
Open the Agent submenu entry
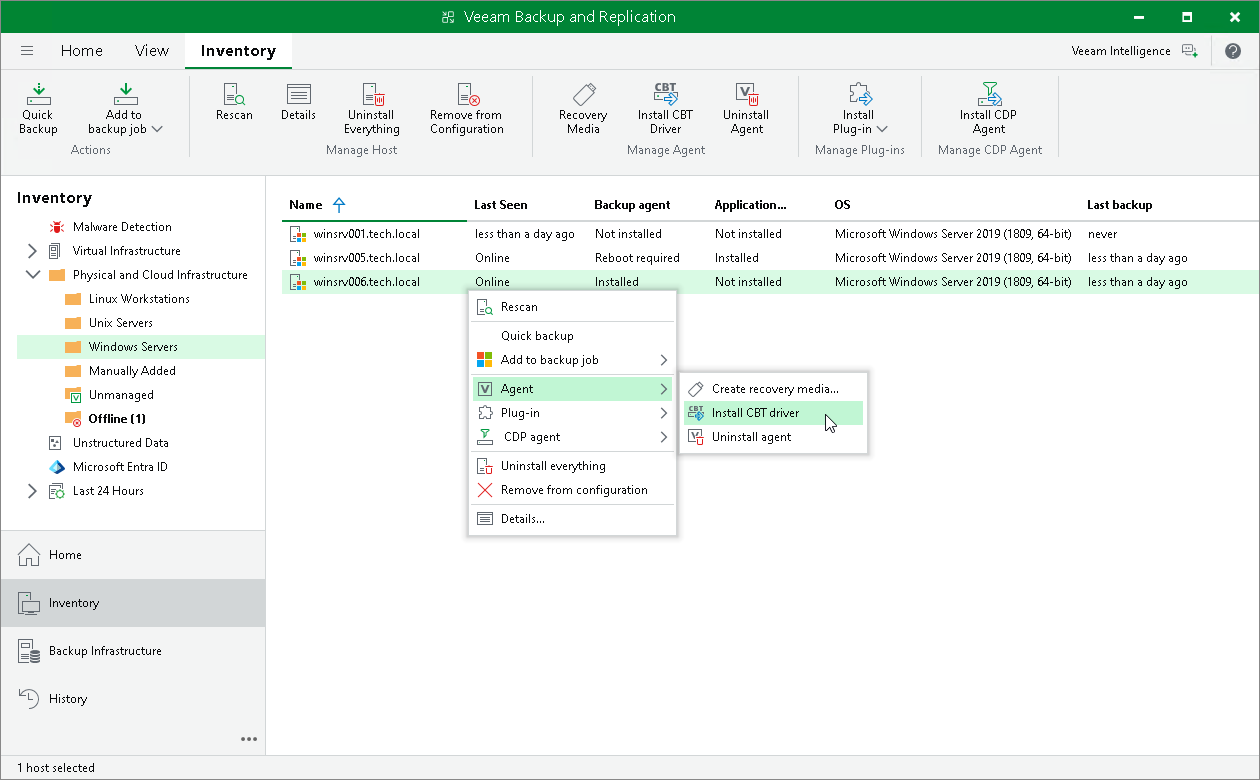(572, 389)
